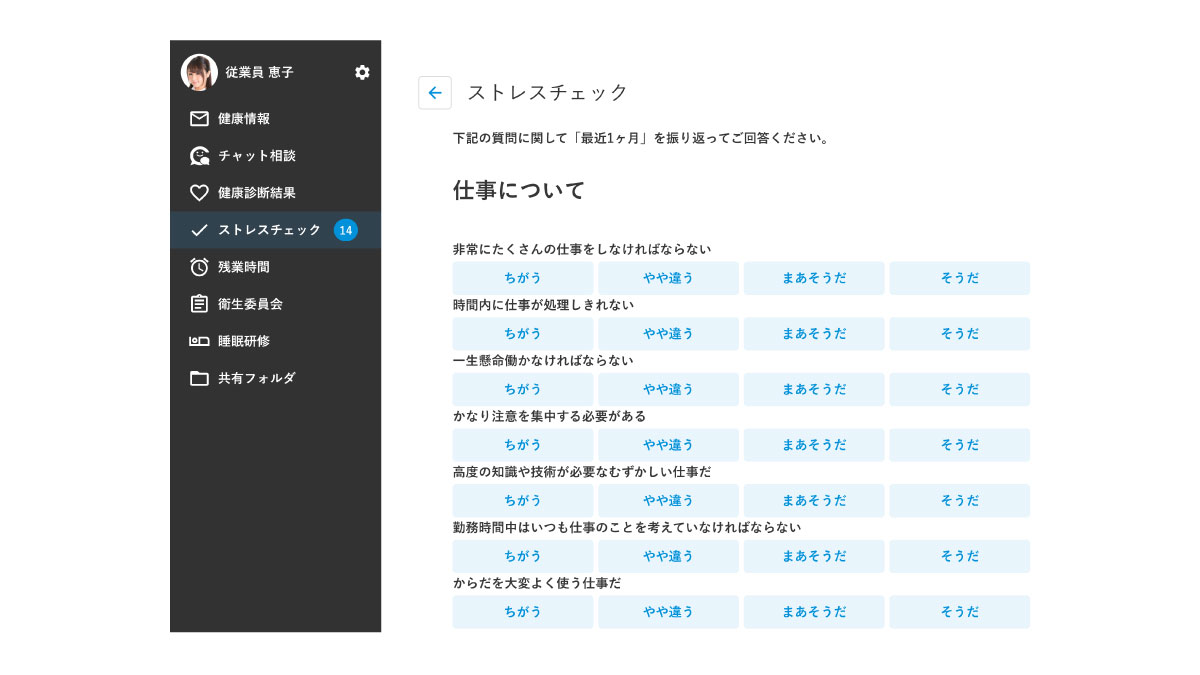Choose ちがう for 勤務時間中はいつも仕事のことを考えていなければならない
The image size is (1200, 675).
click(523, 556)
